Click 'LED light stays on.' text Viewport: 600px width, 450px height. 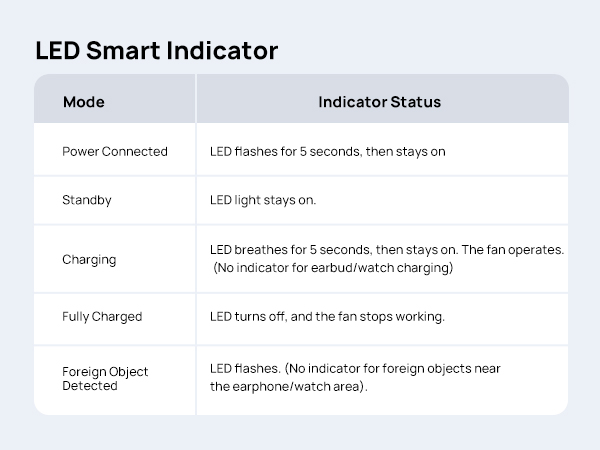coord(263,200)
